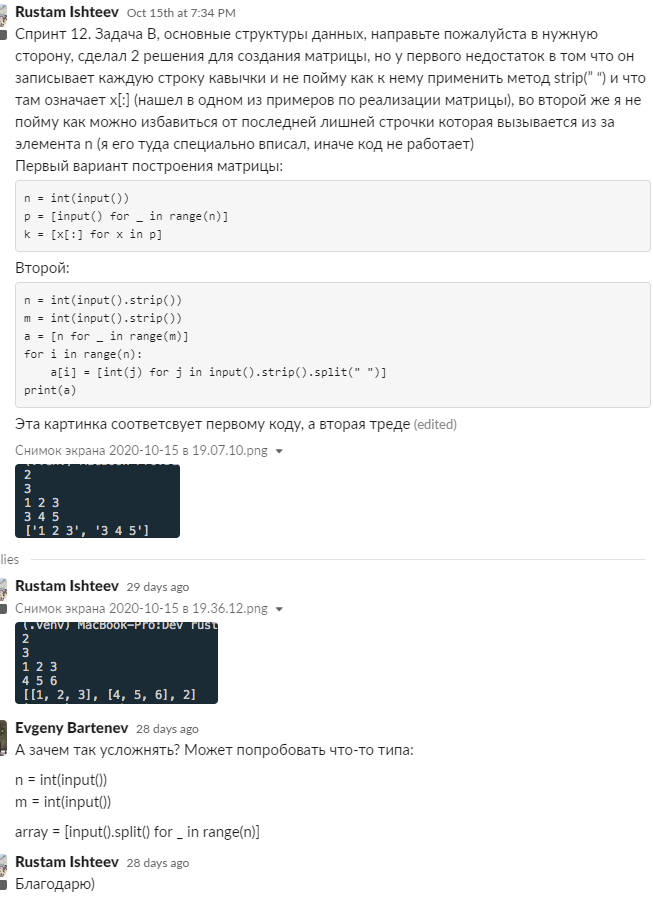
Task: Click Evgeny's 28 days ago timestamp
Action: pos(167,729)
